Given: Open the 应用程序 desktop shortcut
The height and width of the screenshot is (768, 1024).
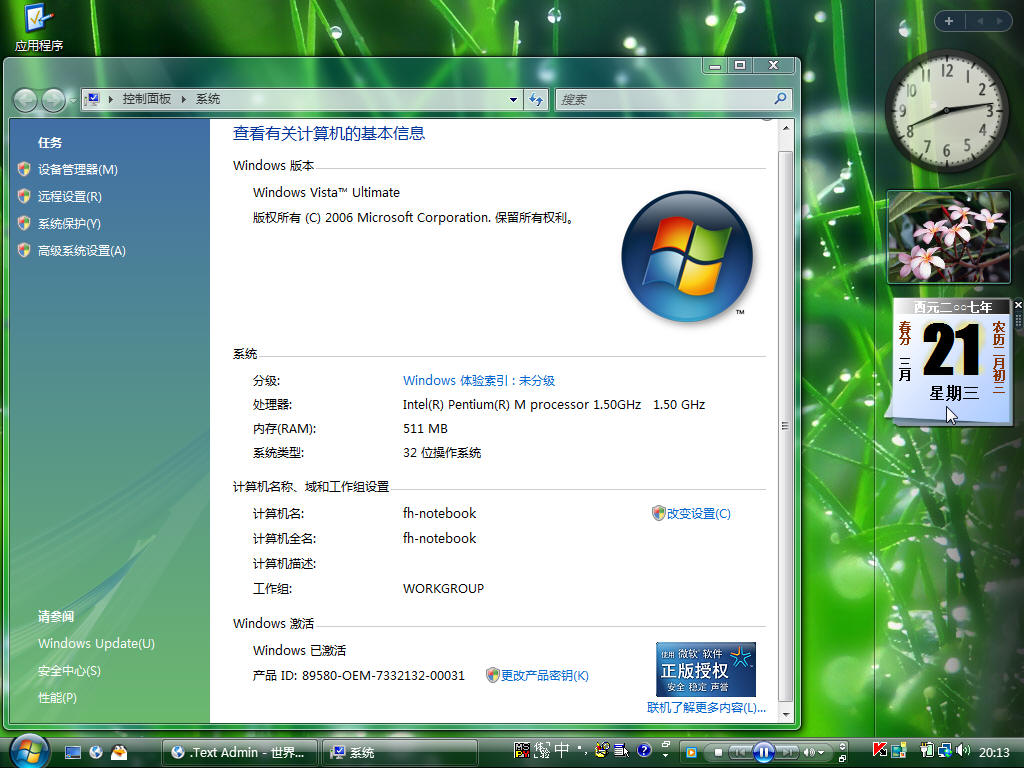Looking at the screenshot, I should point(39,28).
